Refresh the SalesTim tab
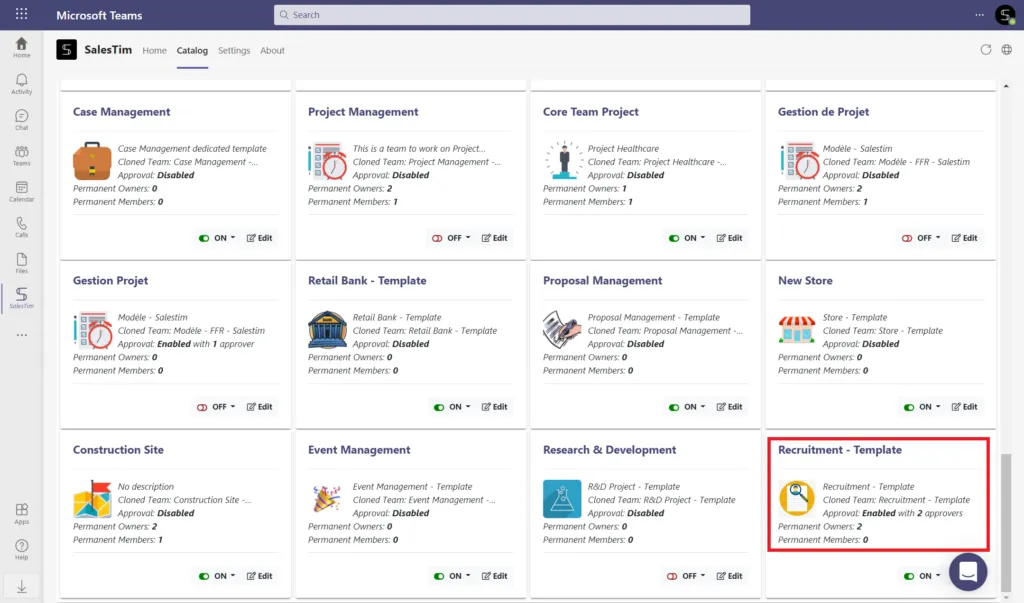 [985, 50]
